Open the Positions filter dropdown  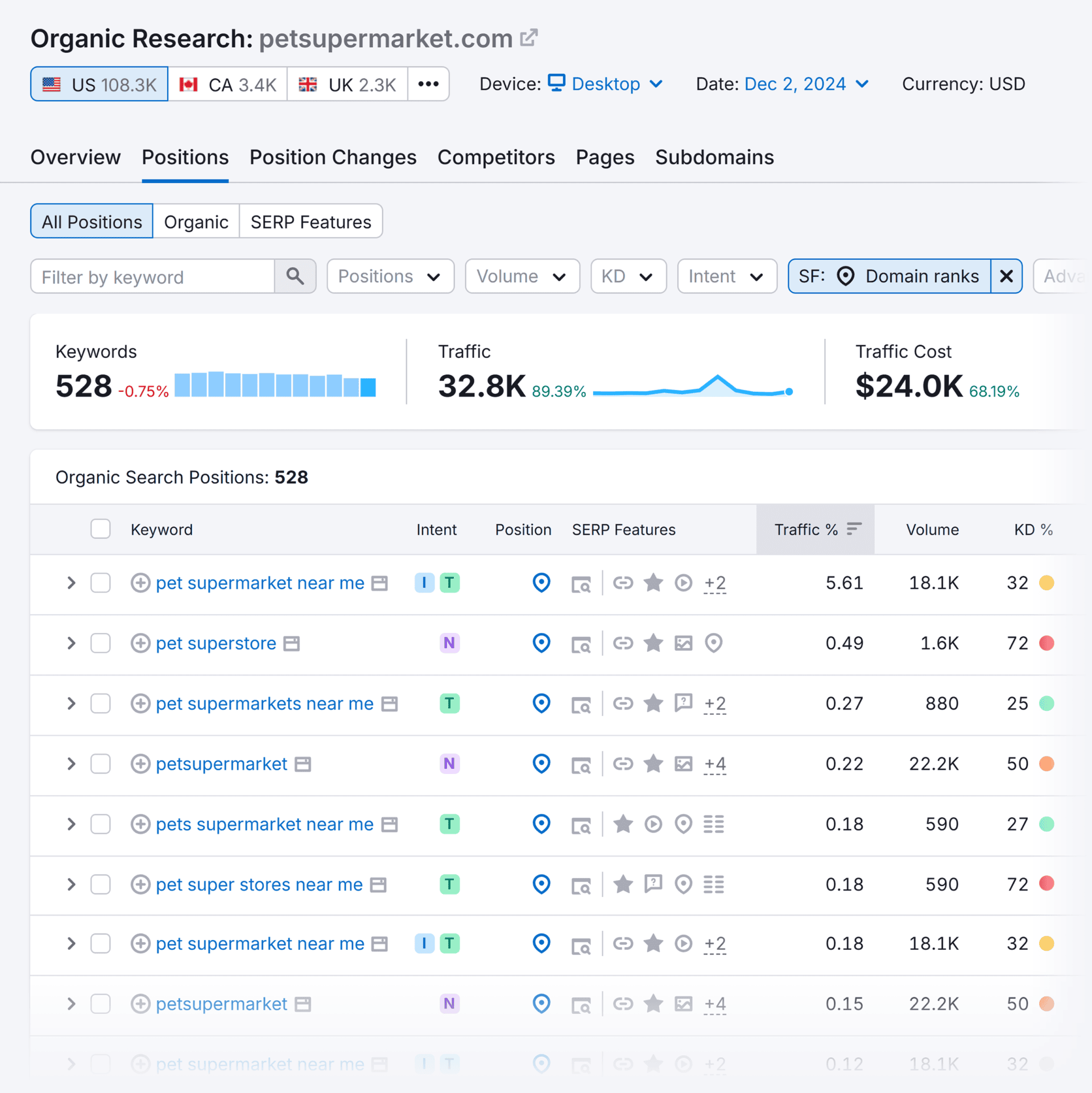tap(390, 276)
